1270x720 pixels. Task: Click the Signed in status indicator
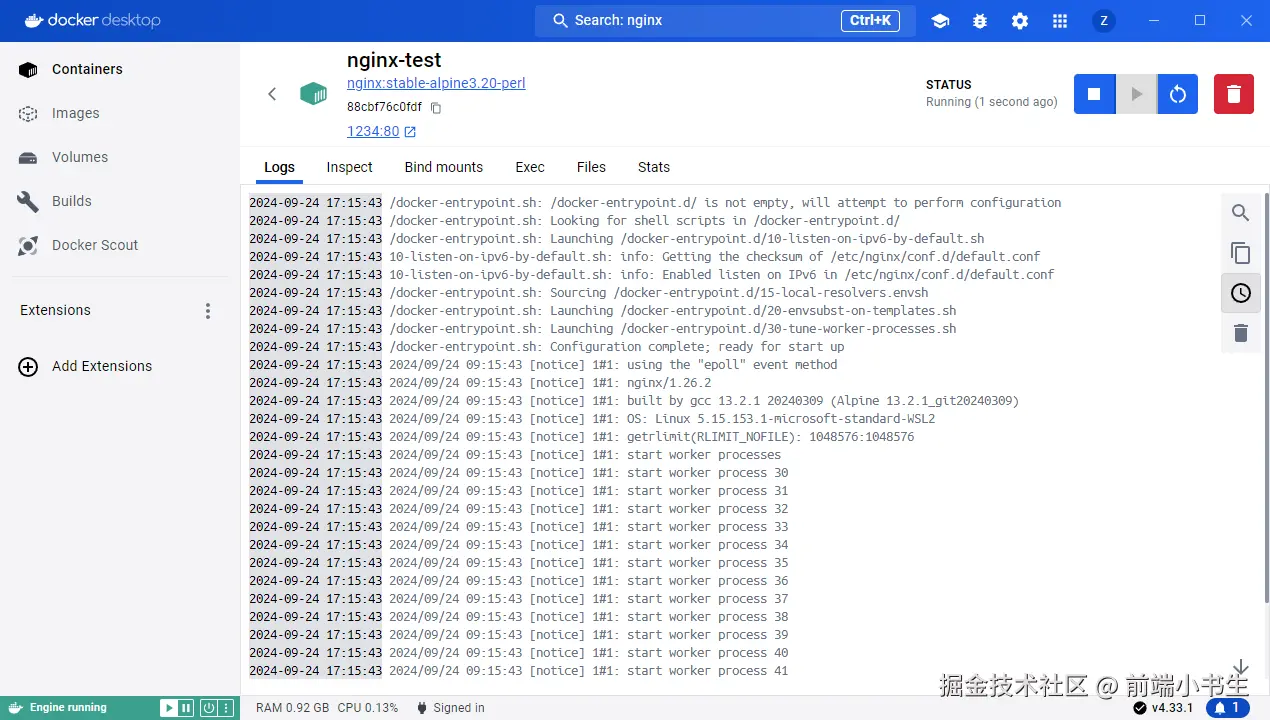click(450, 708)
